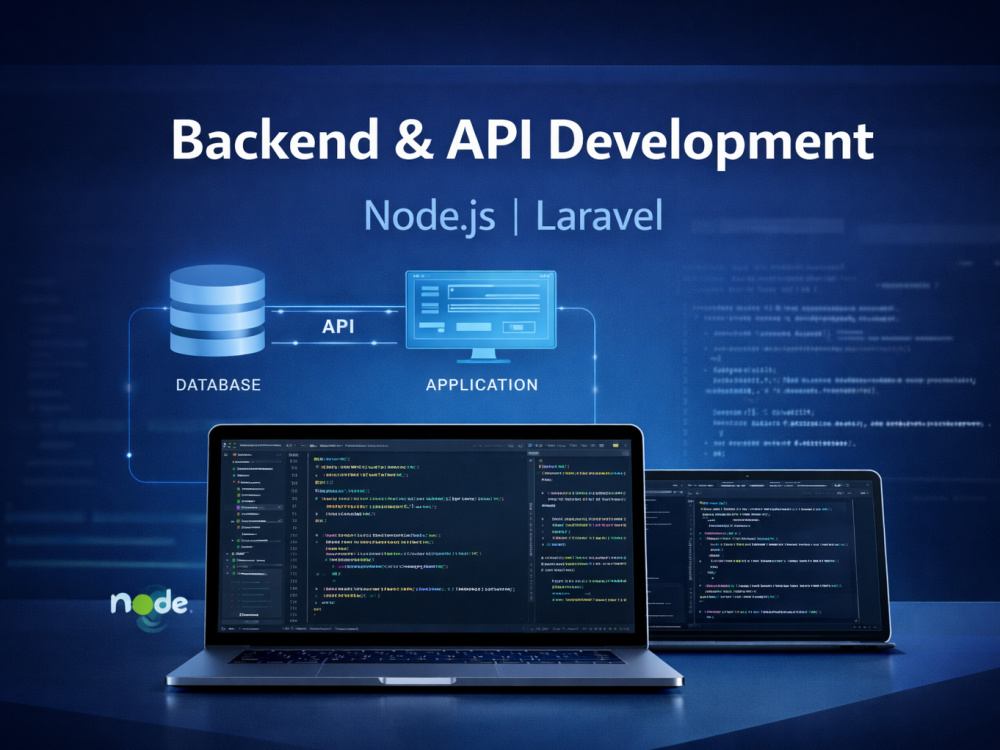
Task: Click the application monitor icon
Action: (481, 317)
